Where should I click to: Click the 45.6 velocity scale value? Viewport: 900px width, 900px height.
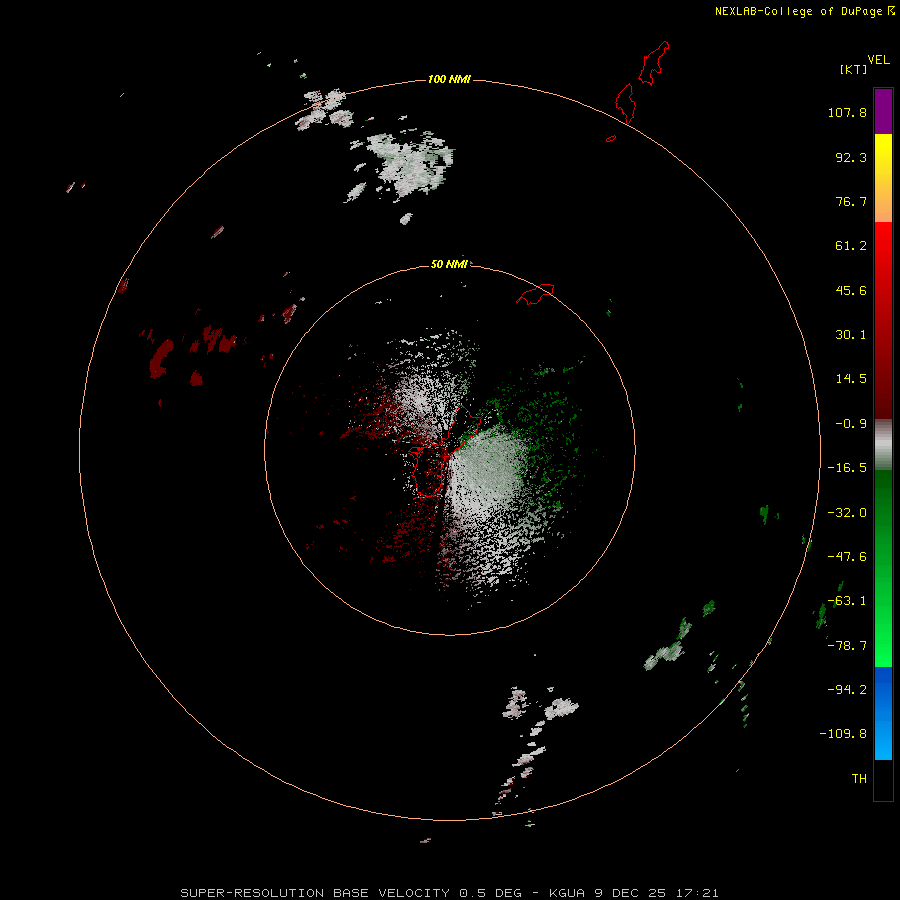[x=851, y=290]
